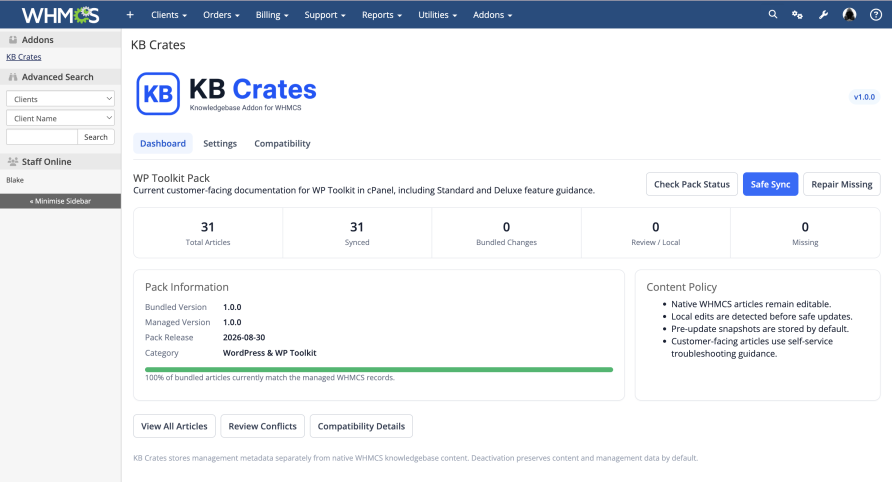
Task: Click the sidebar Search button
Action: click(96, 137)
